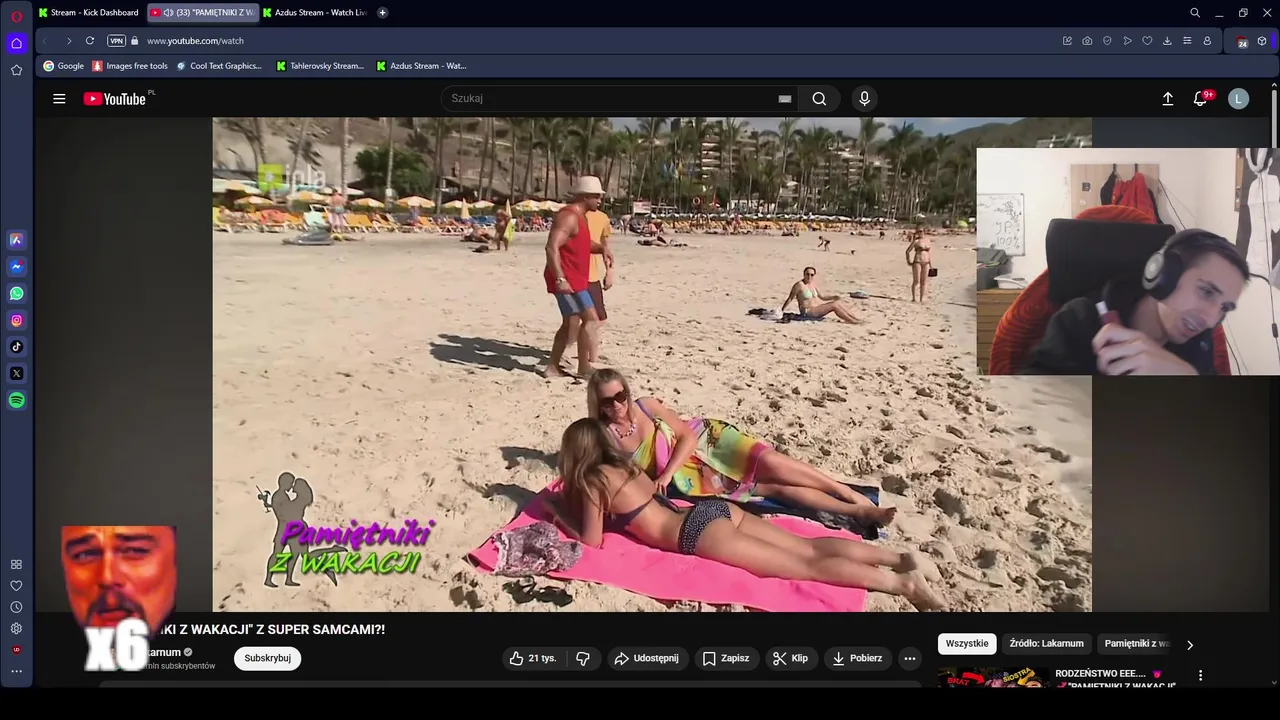The image size is (1280, 720).
Task: View site security lock icon
Action: (x=134, y=41)
